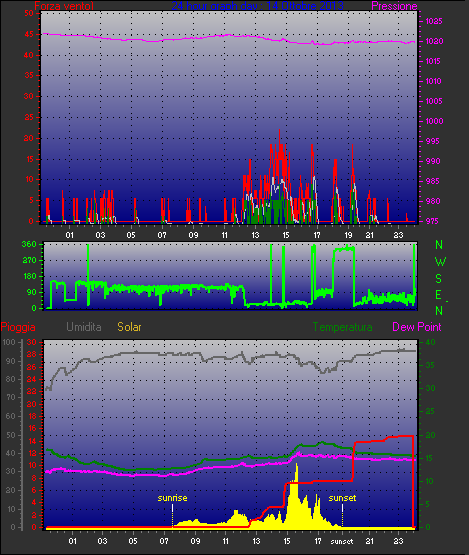Click the red 50 atop wind speed axis
469x555 pixels.
click(29, 13)
